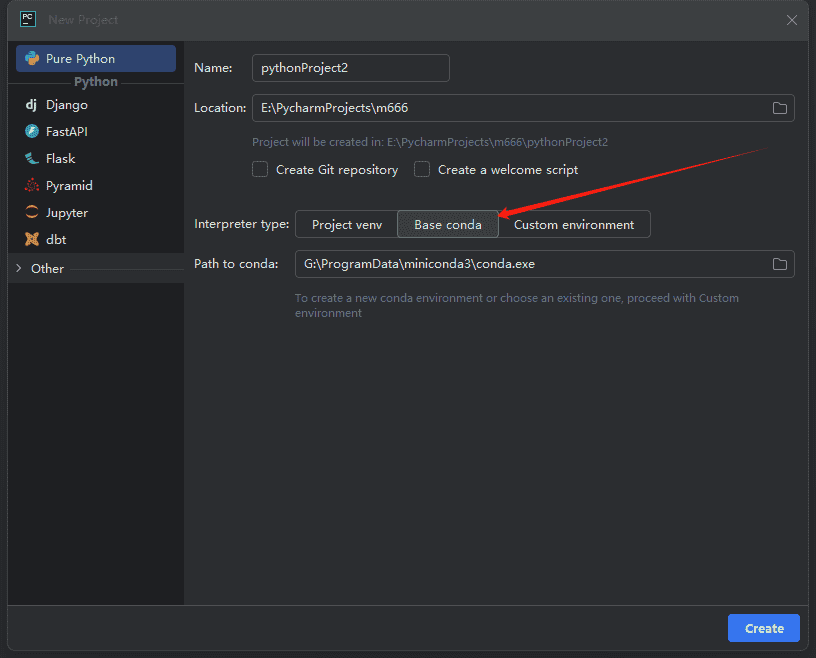Browse for project location folder icon
The image size is (816, 658).
tap(780, 108)
